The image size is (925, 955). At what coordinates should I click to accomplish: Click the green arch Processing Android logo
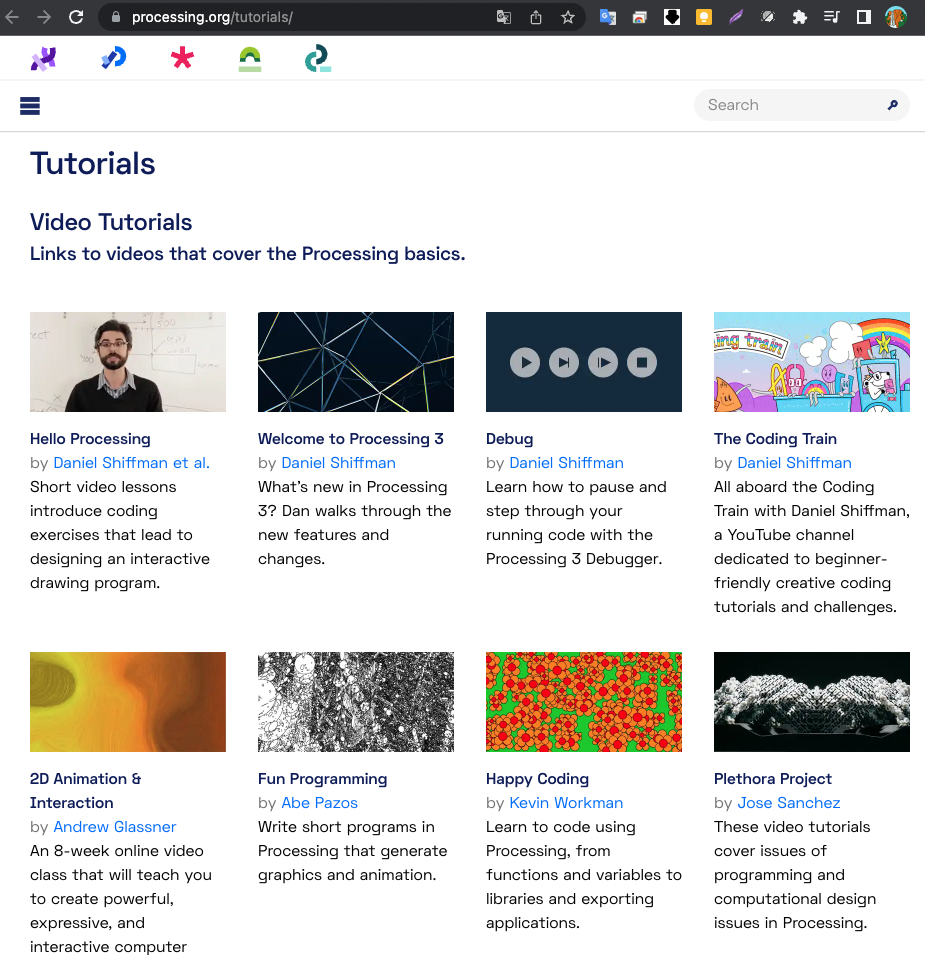click(250, 60)
